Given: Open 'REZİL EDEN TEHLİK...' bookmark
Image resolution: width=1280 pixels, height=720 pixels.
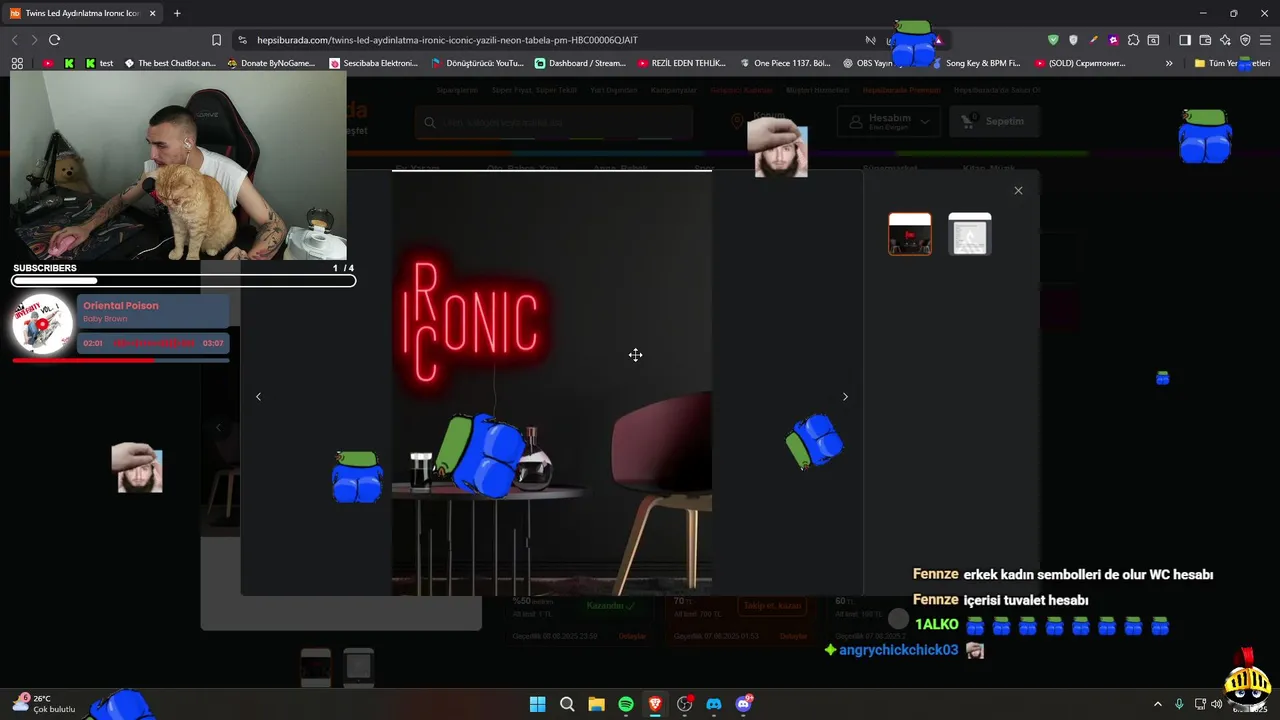Looking at the screenshot, I should pos(681,63).
